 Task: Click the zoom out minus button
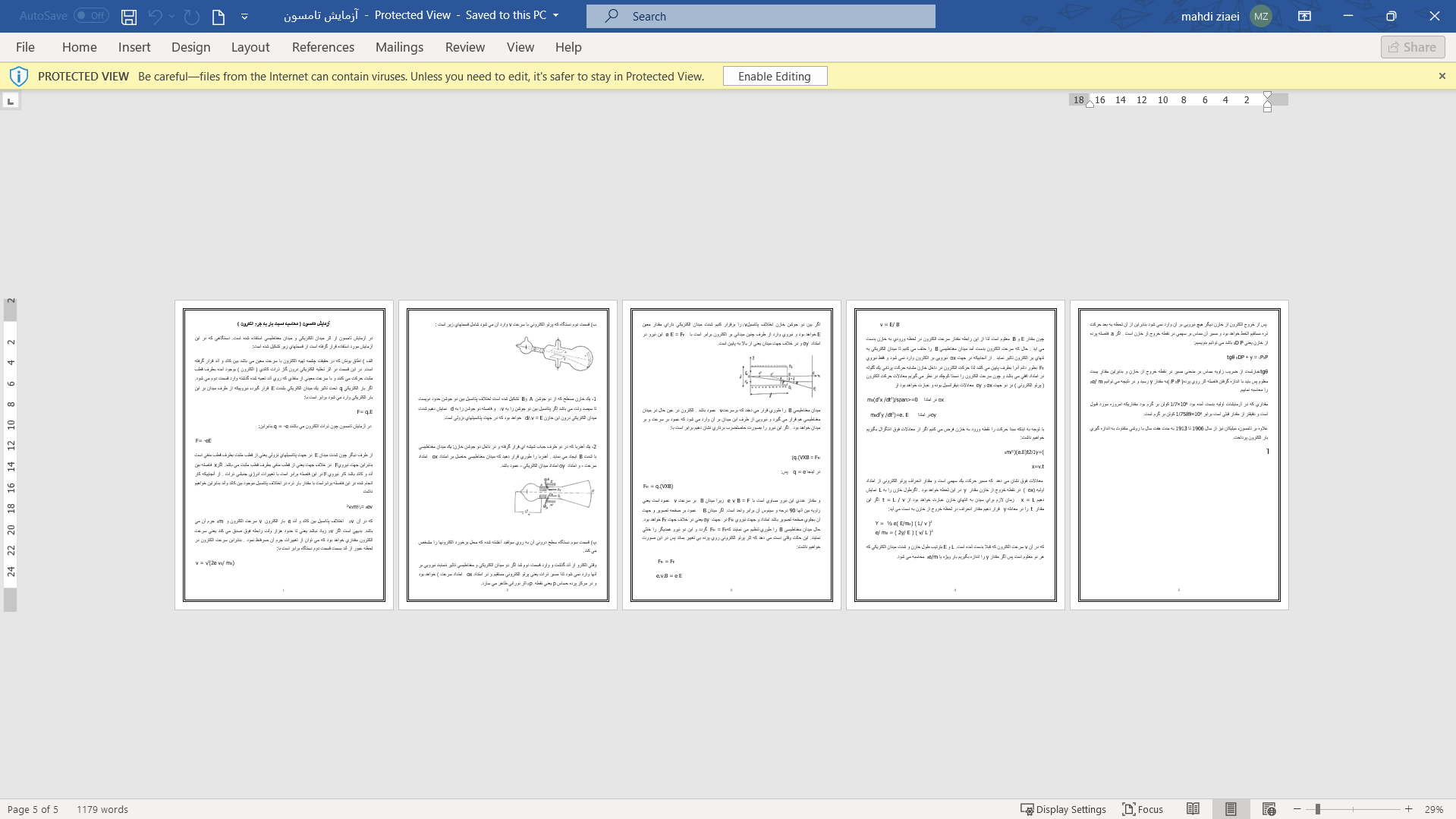coord(1297,809)
